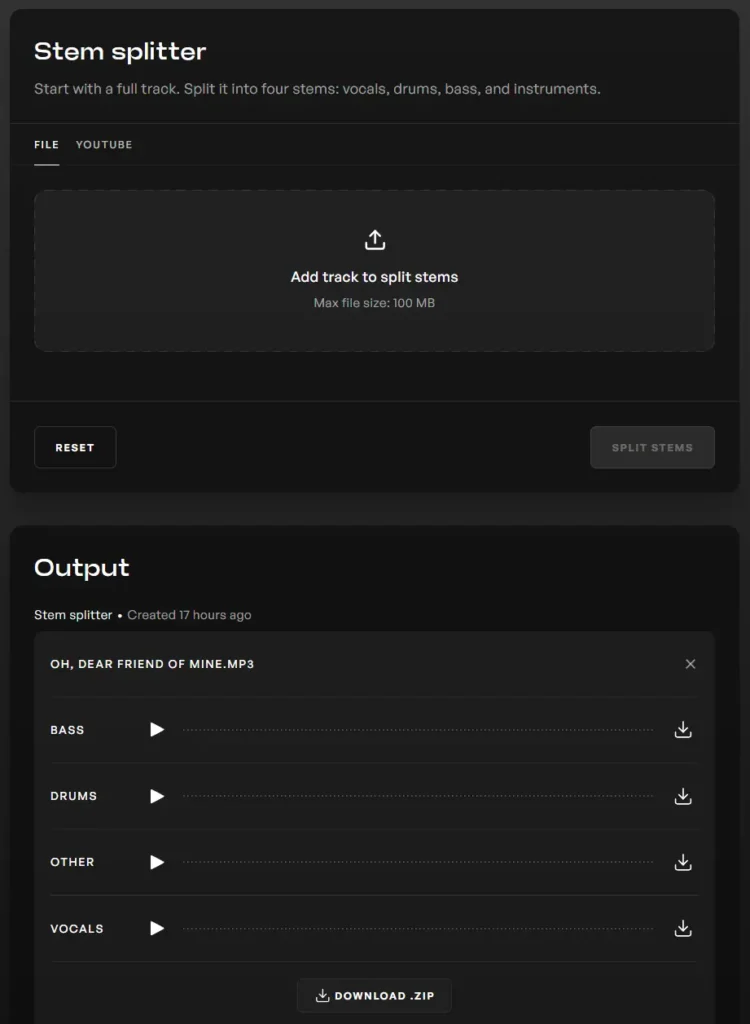Click the DRUMS stem label
This screenshot has height=1024, width=750.
click(73, 796)
